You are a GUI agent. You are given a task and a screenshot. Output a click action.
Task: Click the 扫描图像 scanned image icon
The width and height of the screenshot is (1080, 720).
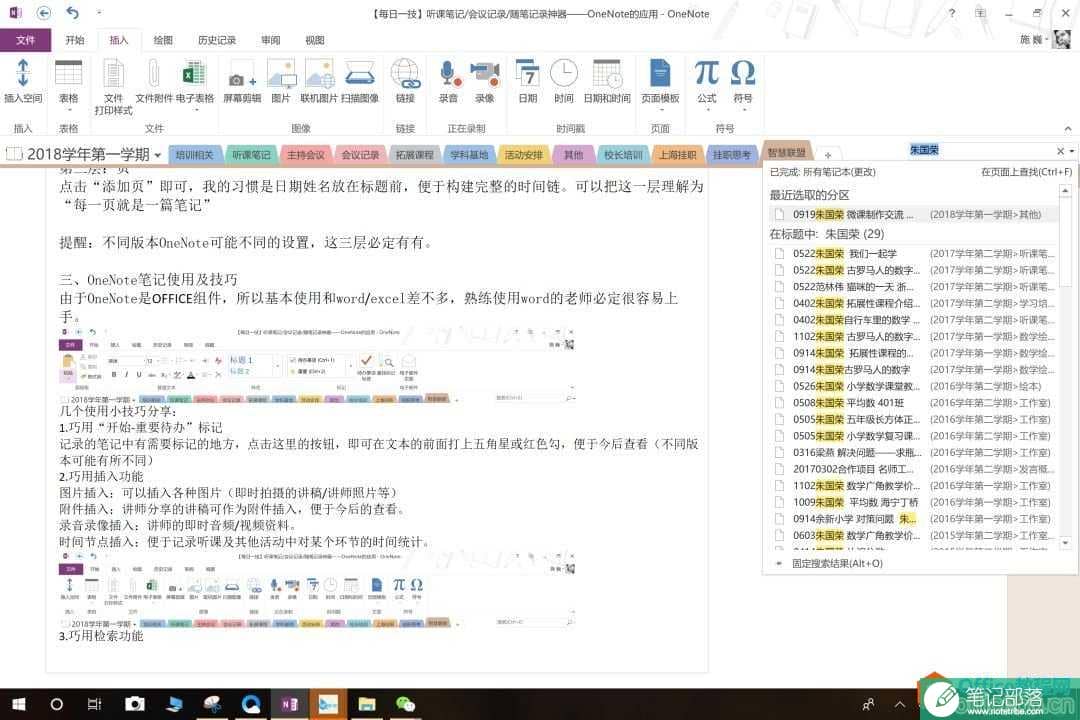pyautogui.click(x=360, y=73)
